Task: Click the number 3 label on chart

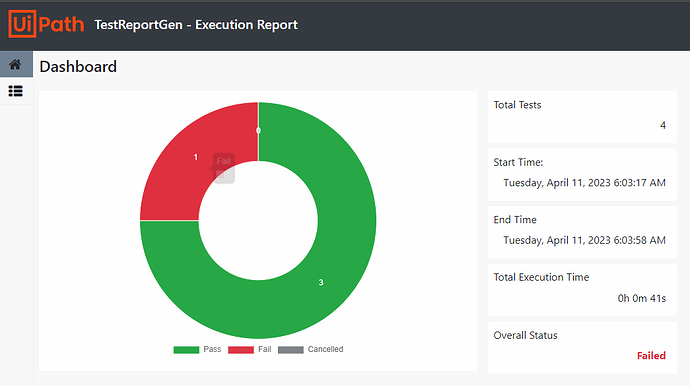Action: [x=321, y=283]
